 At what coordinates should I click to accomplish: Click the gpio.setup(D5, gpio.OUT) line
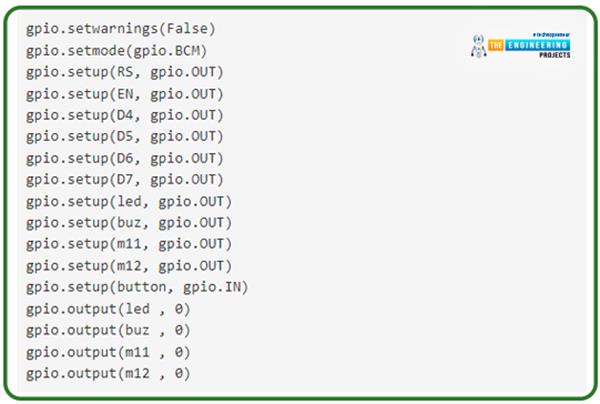[125, 137]
